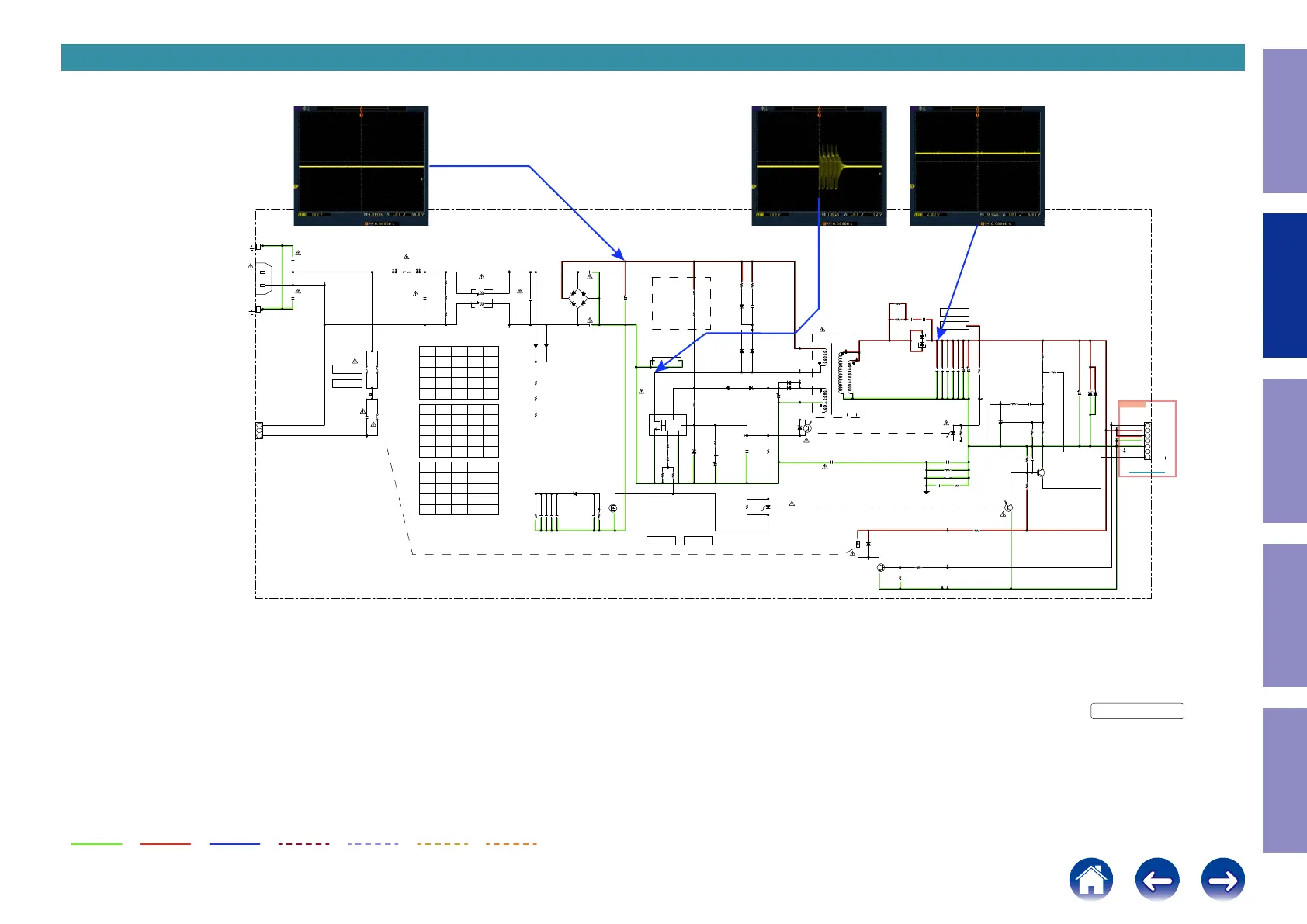Open the right oscilloscope thumbnail

click(977, 166)
